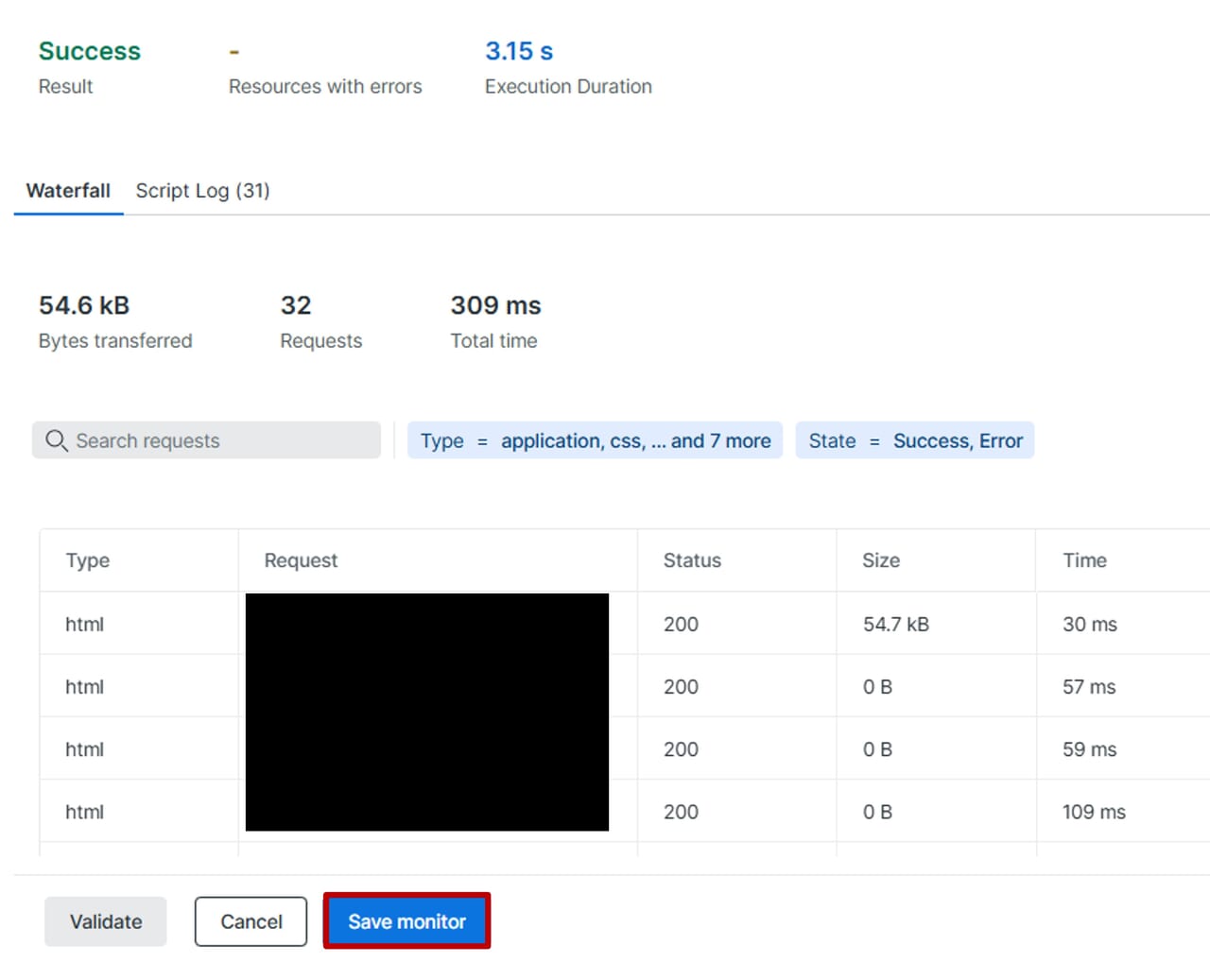The width and height of the screenshot is (1210, 980).
Task: Click the Validate button
Action: coord(106,921)
